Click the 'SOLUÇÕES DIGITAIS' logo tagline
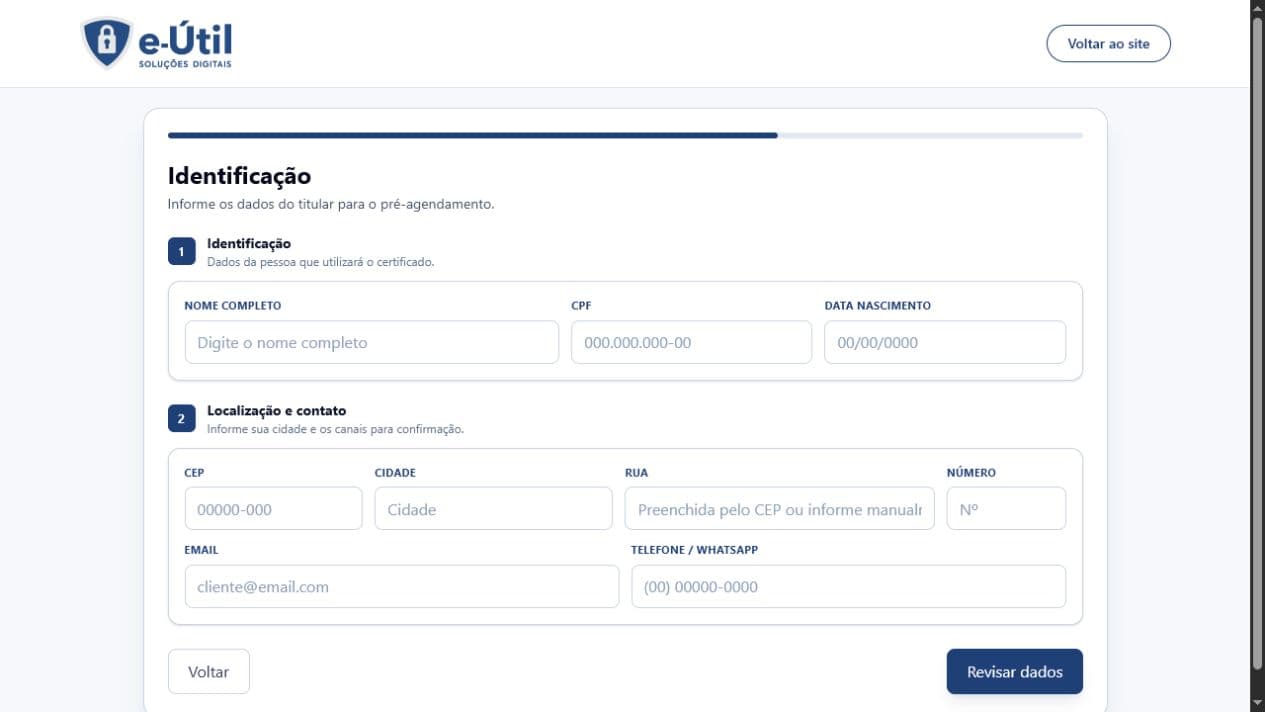 (x=185, y=64)
